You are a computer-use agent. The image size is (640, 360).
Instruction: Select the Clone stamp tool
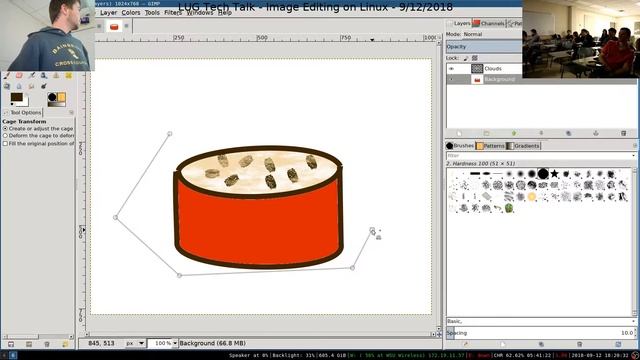(56, 76)
